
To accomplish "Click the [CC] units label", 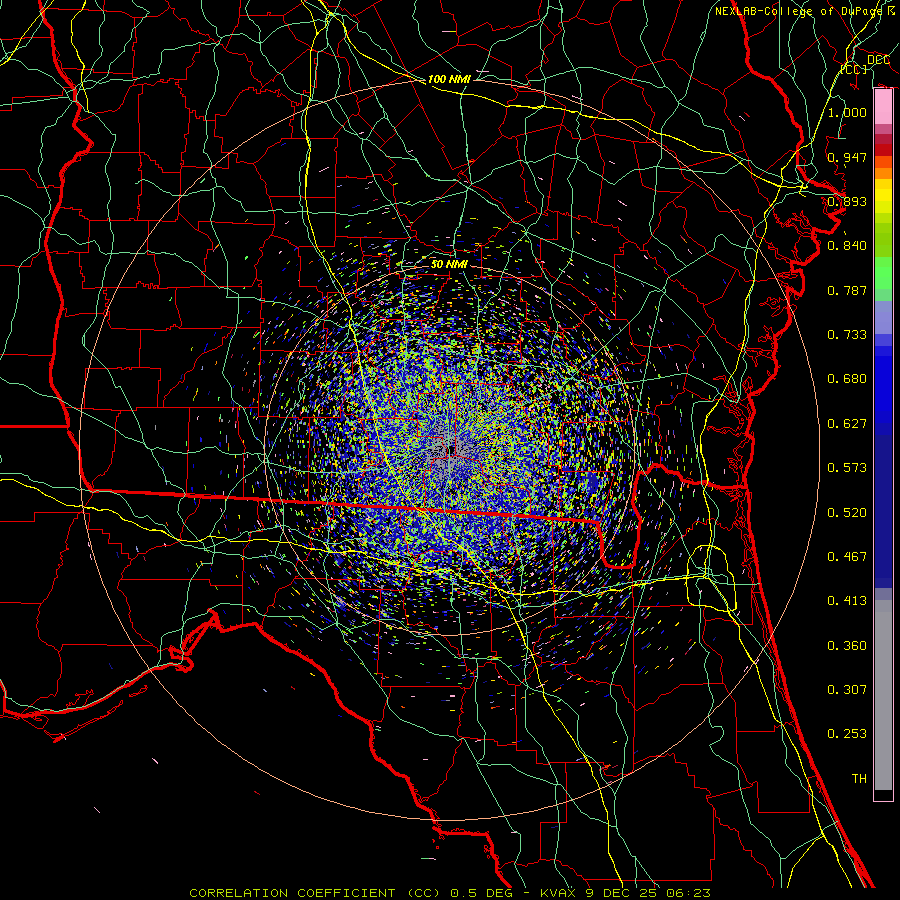I will coord(854,69).
